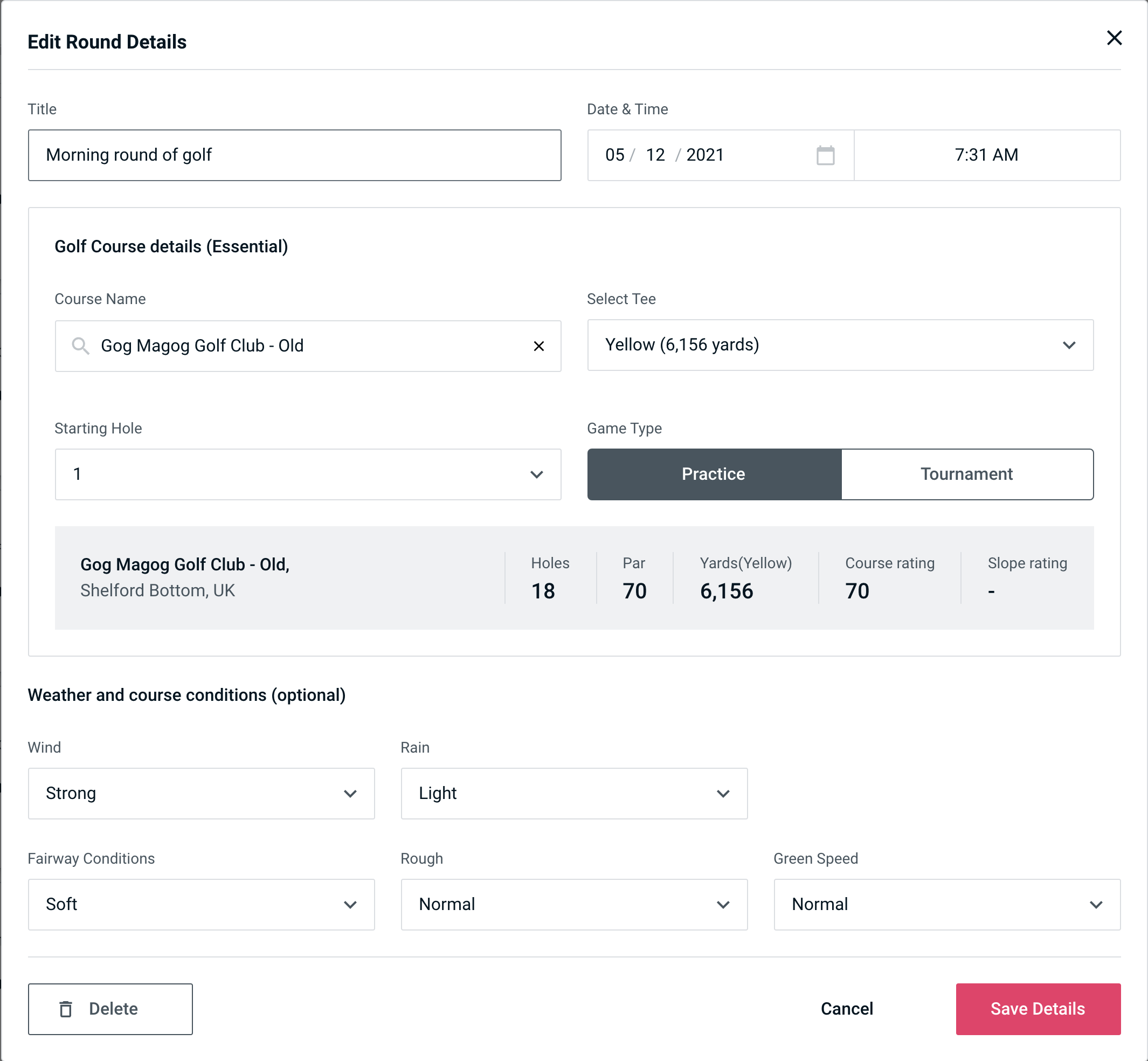1148x1061 pixels.
Task: Toggle Game Type to Practice
Action: (714, 475)
